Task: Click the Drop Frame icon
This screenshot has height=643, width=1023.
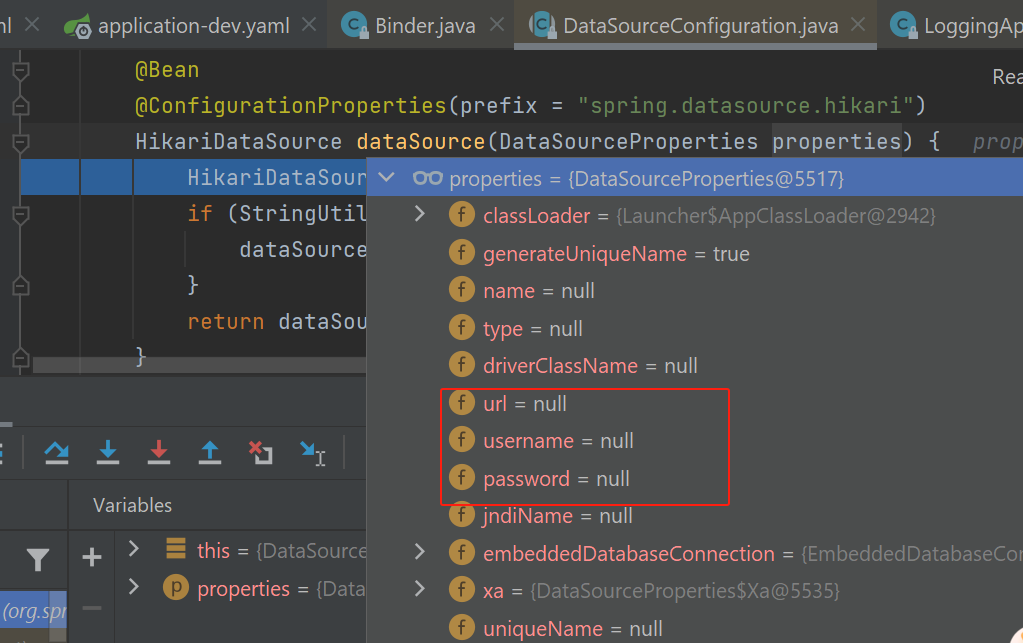Action: click(260, 452)
